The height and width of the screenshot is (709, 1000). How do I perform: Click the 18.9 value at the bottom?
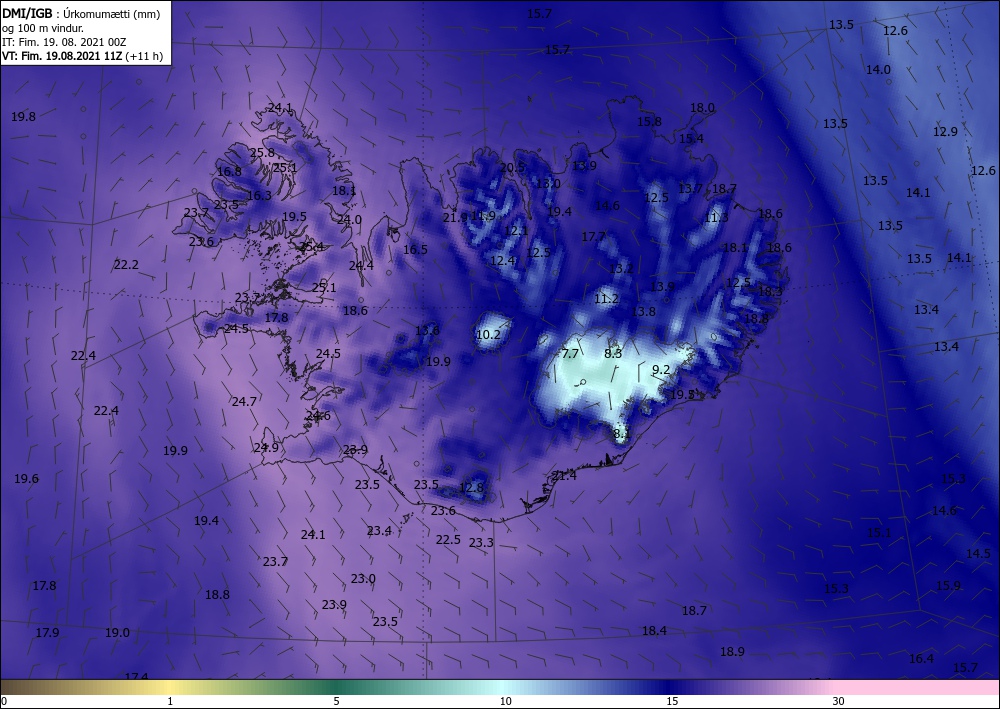pyautogui.click(x=732, y=651)
